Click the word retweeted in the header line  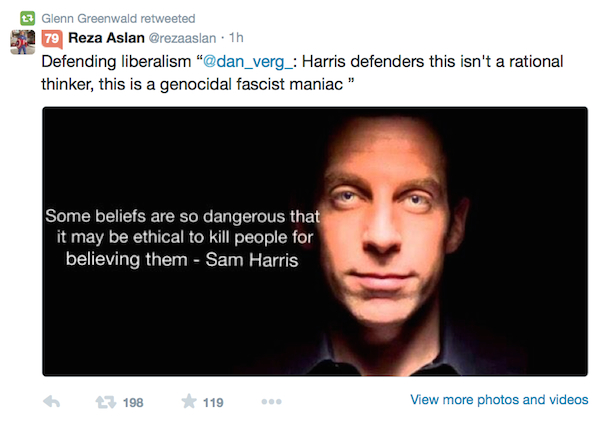point(165,18)
